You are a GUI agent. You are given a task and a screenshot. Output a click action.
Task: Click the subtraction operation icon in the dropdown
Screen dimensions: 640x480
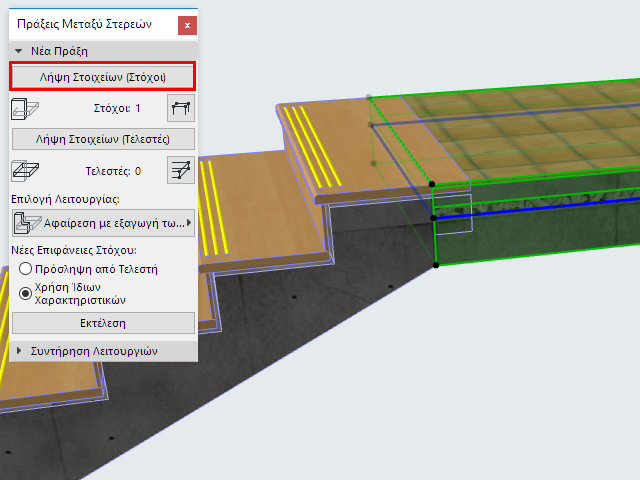point(27,223)
